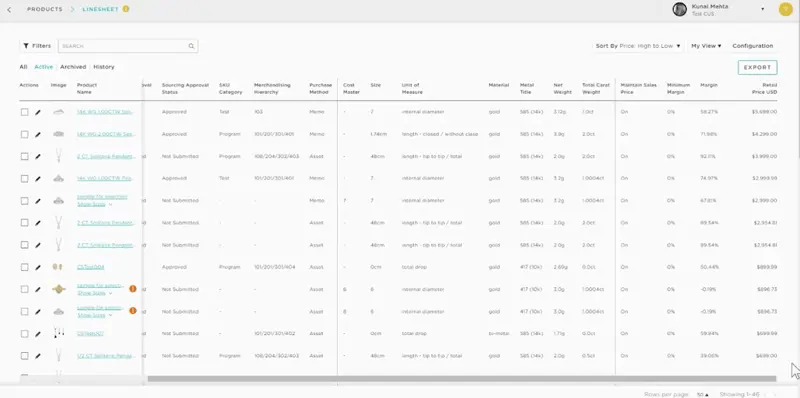Check the box on the $3,999.00 pendant row

pos(24,156)
